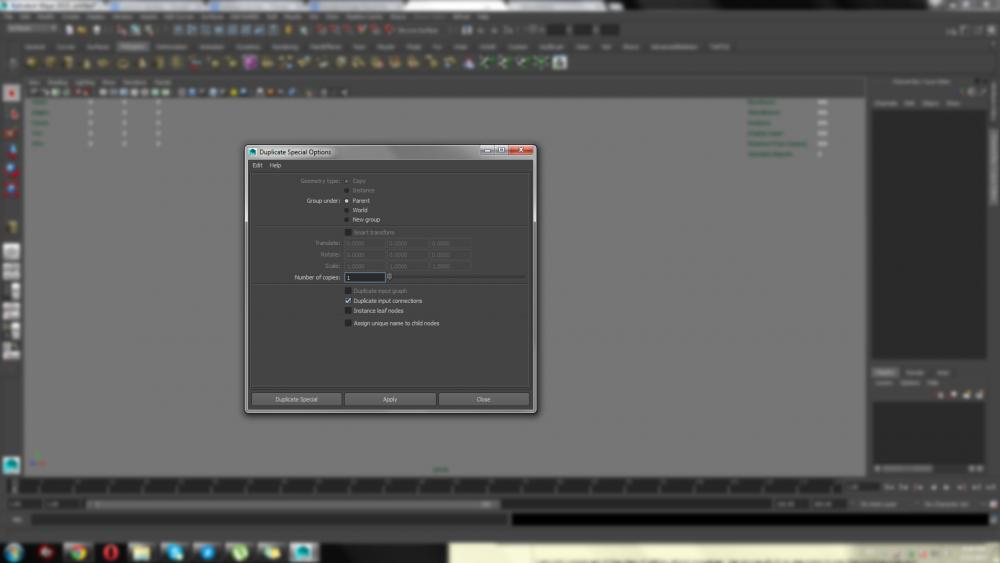
Task: Select the Copy geometry type radio button
Action: coord(347,181)
